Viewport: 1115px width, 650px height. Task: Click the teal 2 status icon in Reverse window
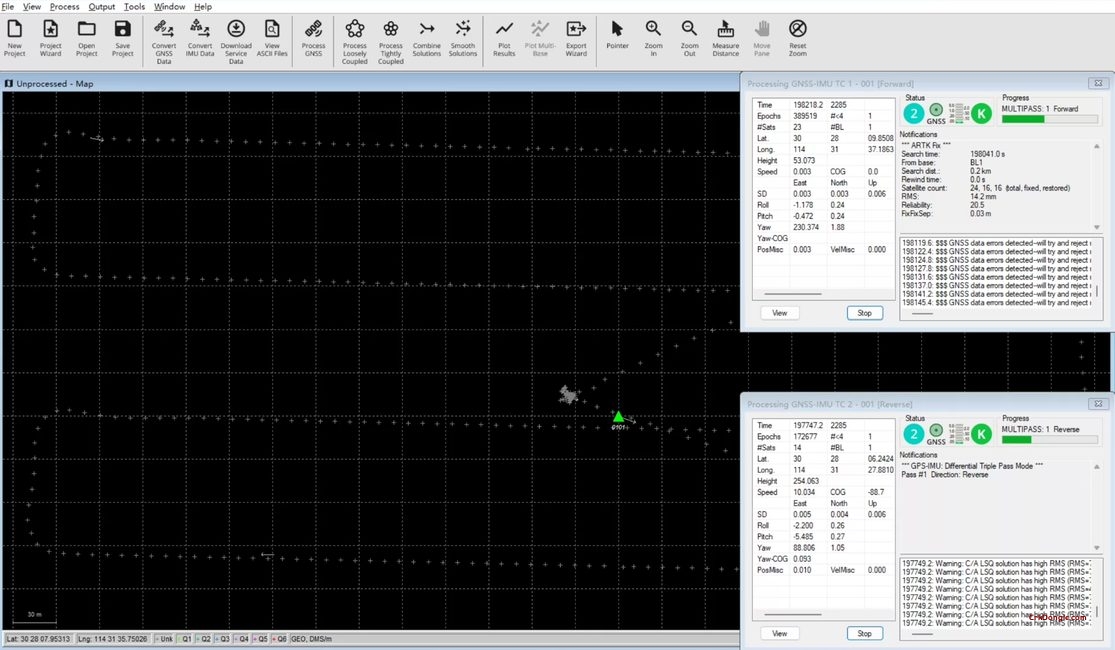pos(914,434)
